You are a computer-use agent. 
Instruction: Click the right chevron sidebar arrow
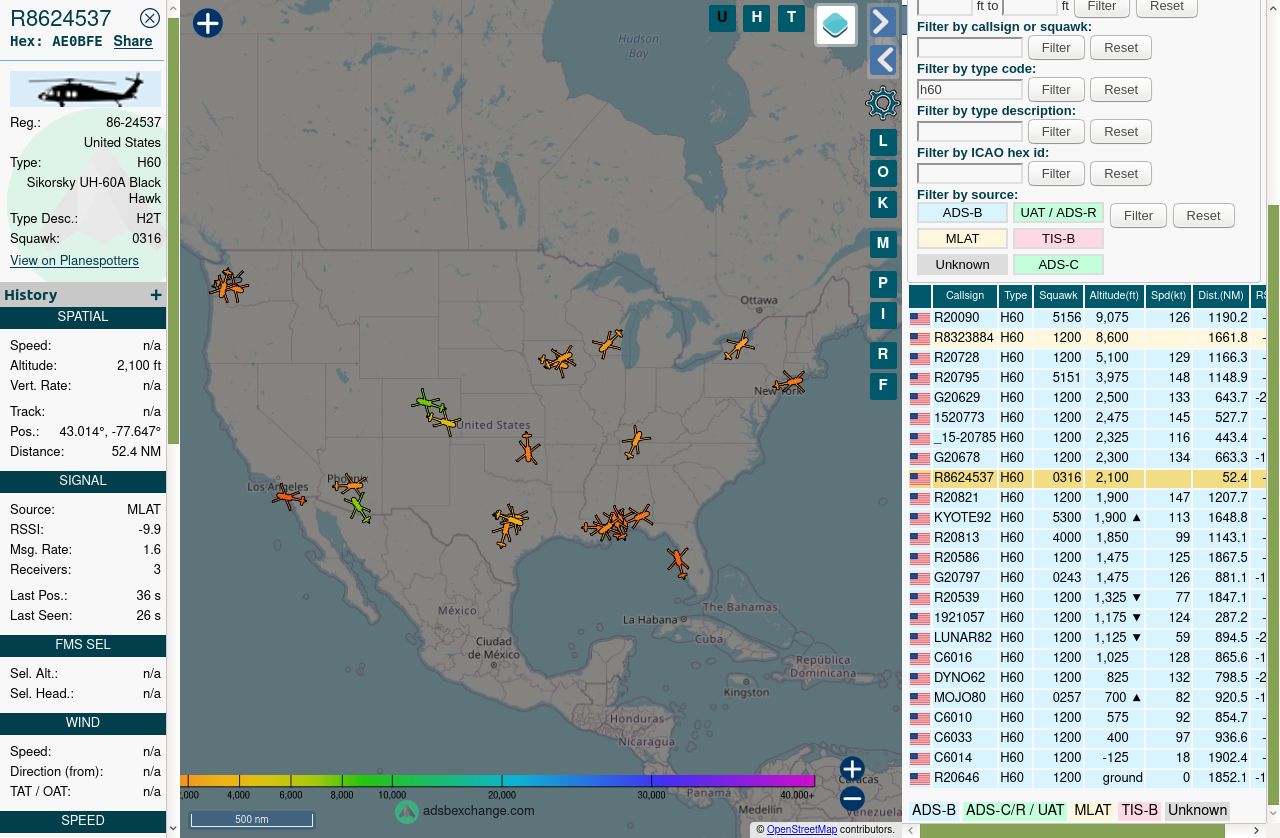[882, 22]
